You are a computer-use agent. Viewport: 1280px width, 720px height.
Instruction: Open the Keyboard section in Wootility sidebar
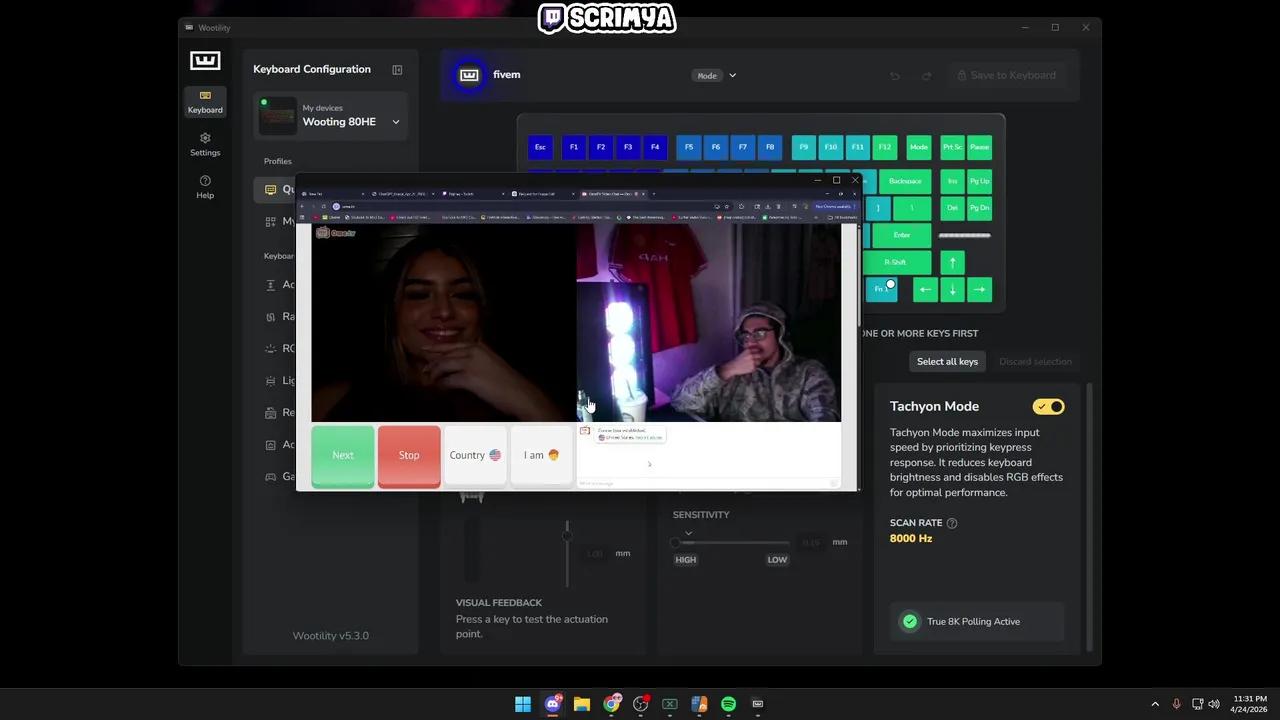pos(205,101)
